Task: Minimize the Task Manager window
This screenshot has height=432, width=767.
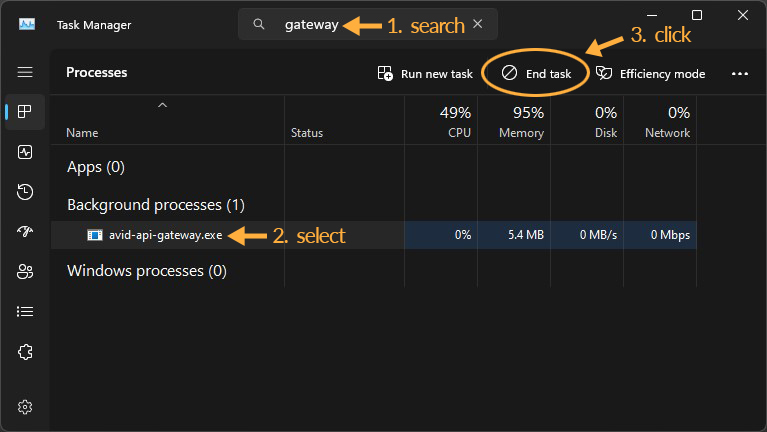Action: coord(652,15)
